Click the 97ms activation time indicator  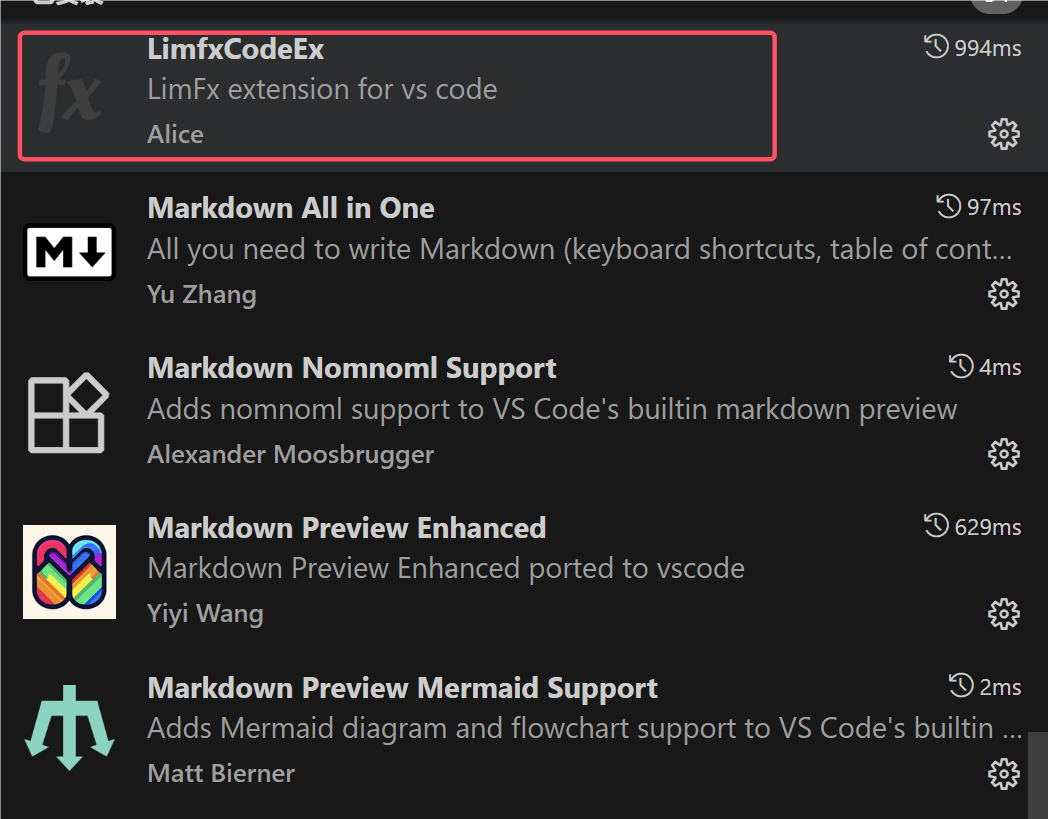(978, 207)
